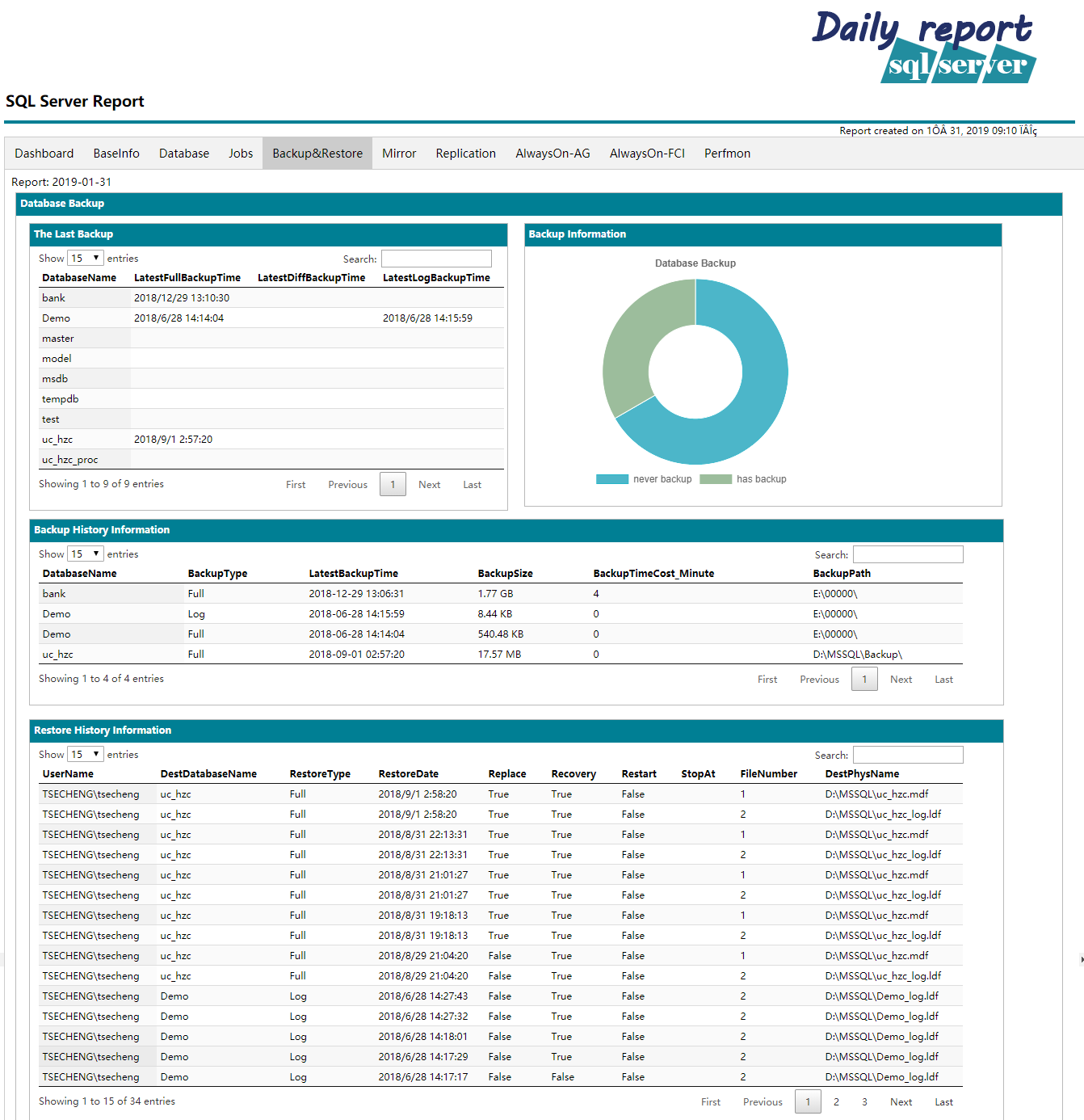Open Show entries dropdown in The Last Backup
The image size is (1084, 1120).
[x=86, y=259]
